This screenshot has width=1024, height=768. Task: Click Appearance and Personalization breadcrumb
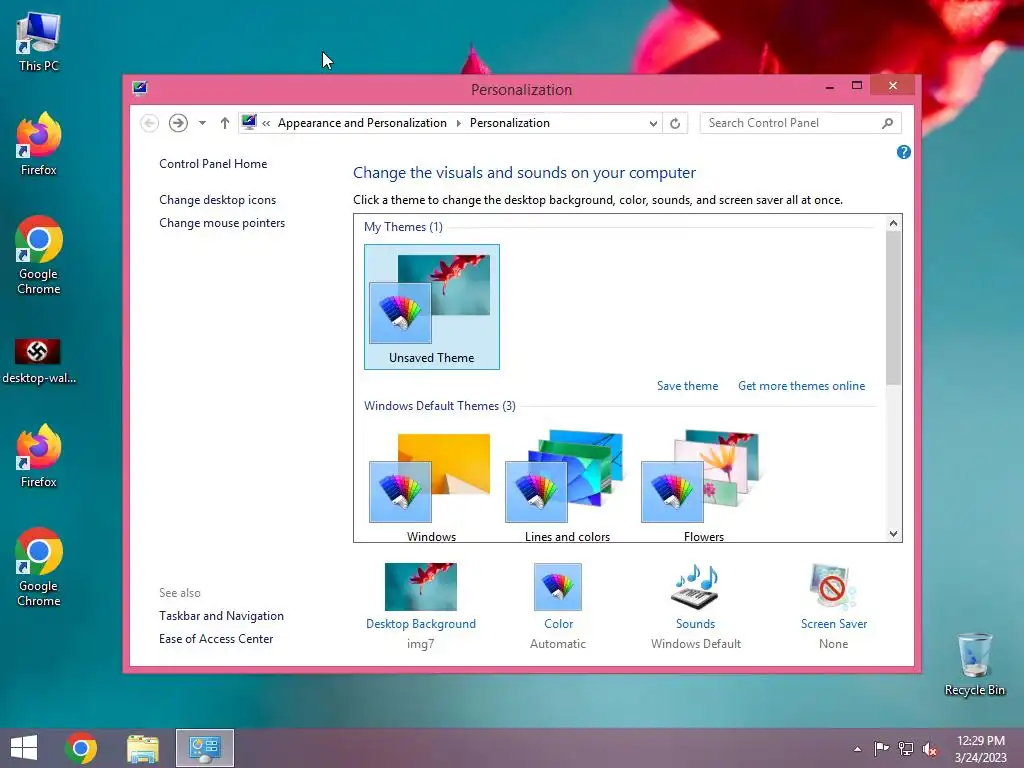pos(362,123)
